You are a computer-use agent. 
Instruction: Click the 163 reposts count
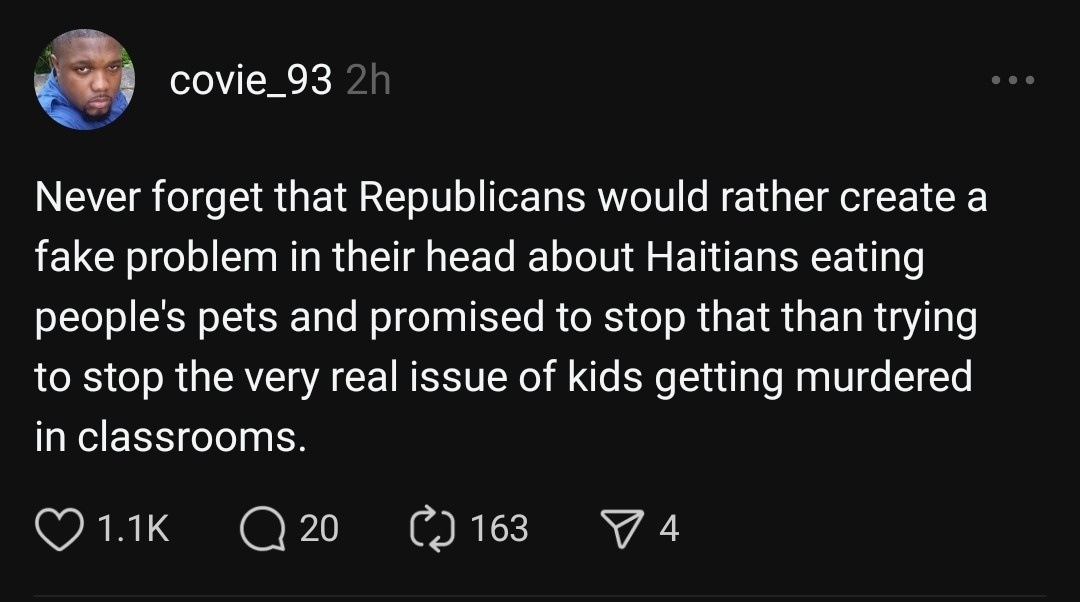(x=498, y=528)
